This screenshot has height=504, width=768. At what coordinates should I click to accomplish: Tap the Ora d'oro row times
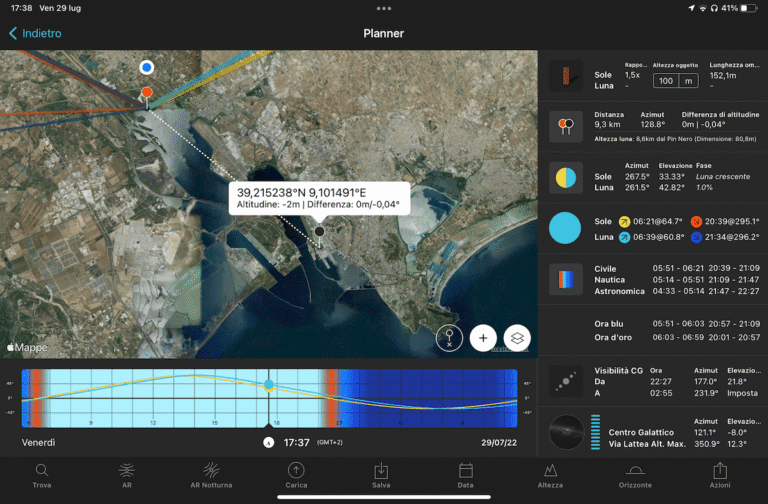click(706, 337)
